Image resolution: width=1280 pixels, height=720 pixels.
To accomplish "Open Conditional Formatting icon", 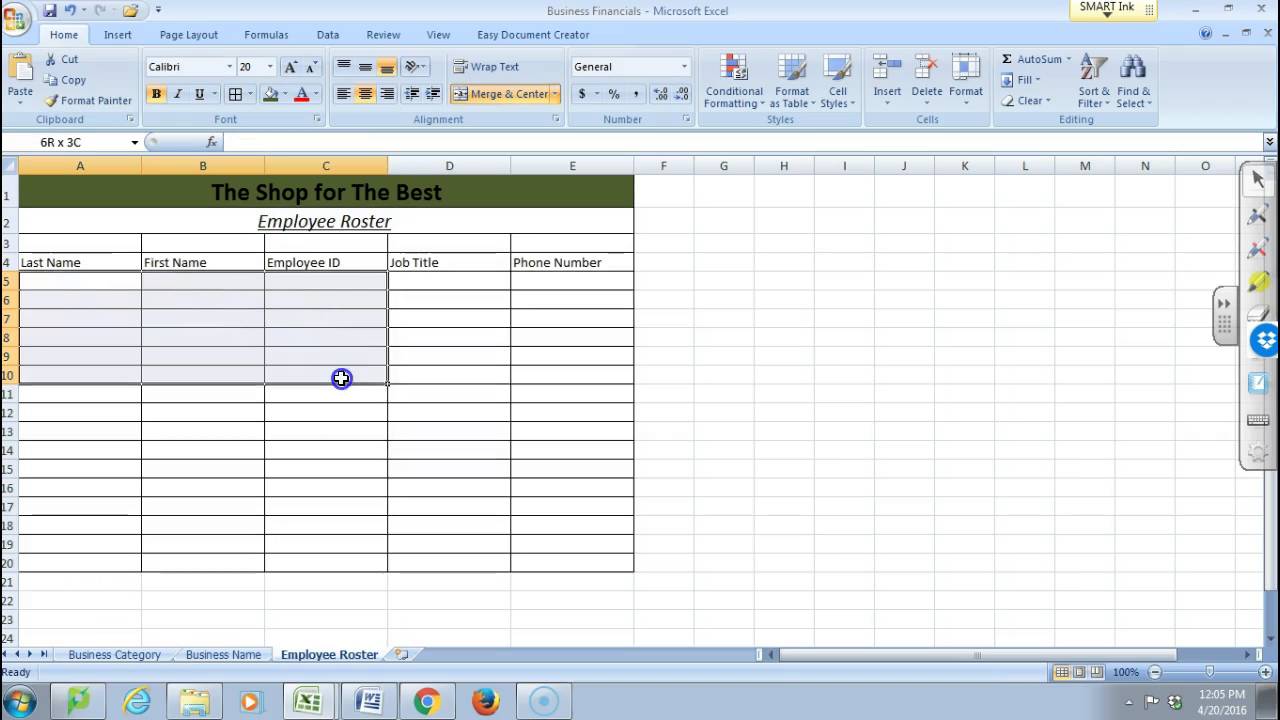I will (734, 68).
